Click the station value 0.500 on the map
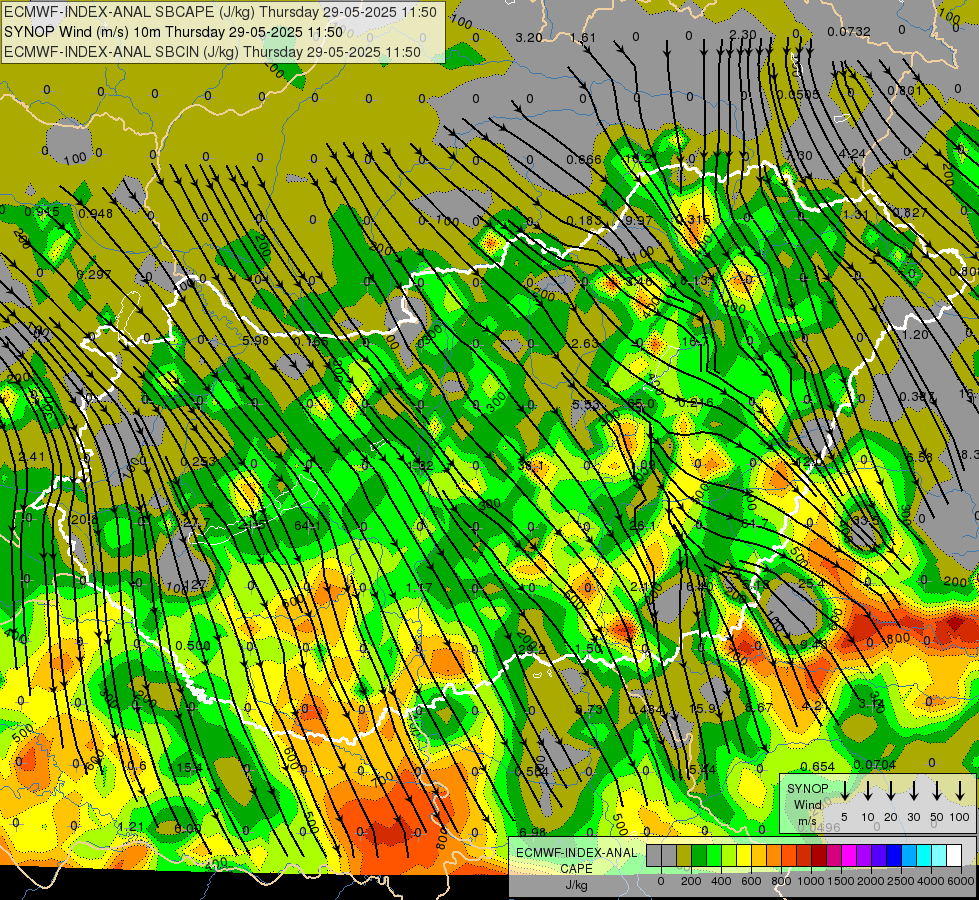The image size is (979, 900). 192,645
